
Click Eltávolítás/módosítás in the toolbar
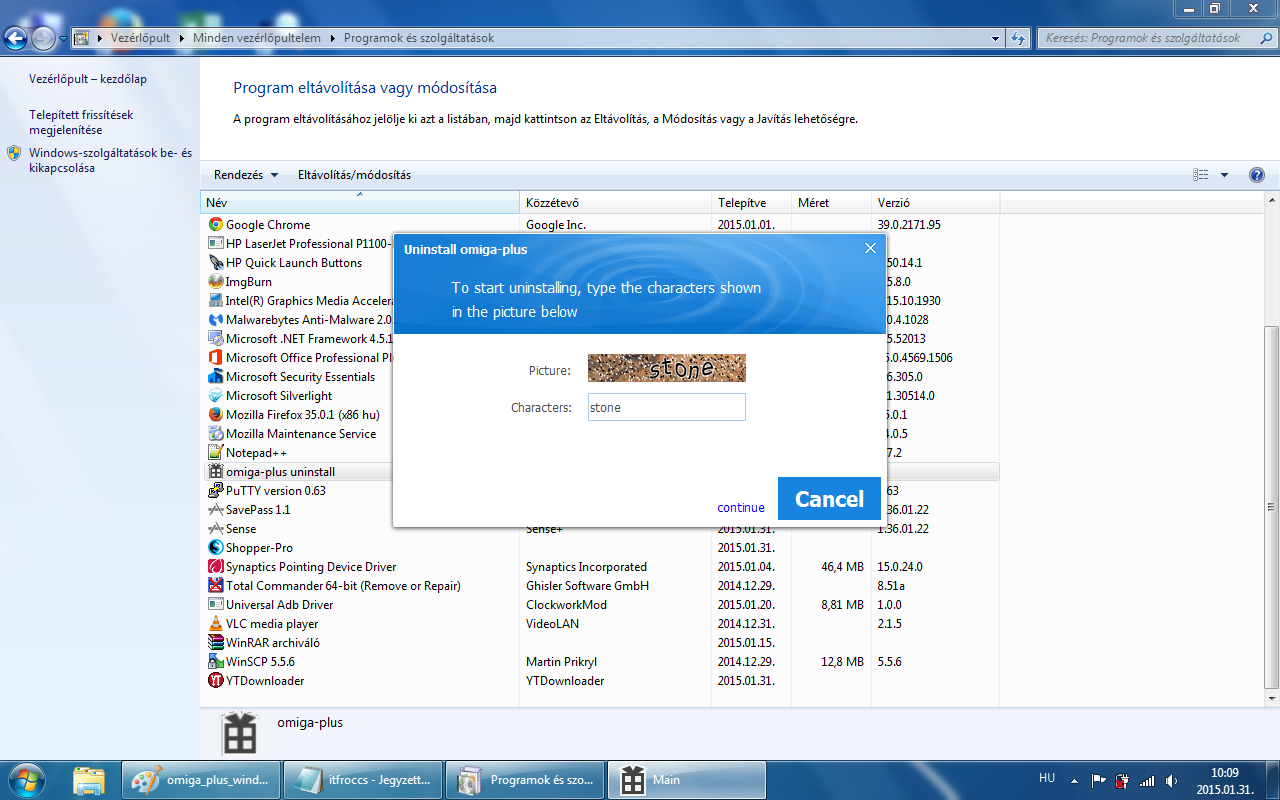(x=354, y=175)
